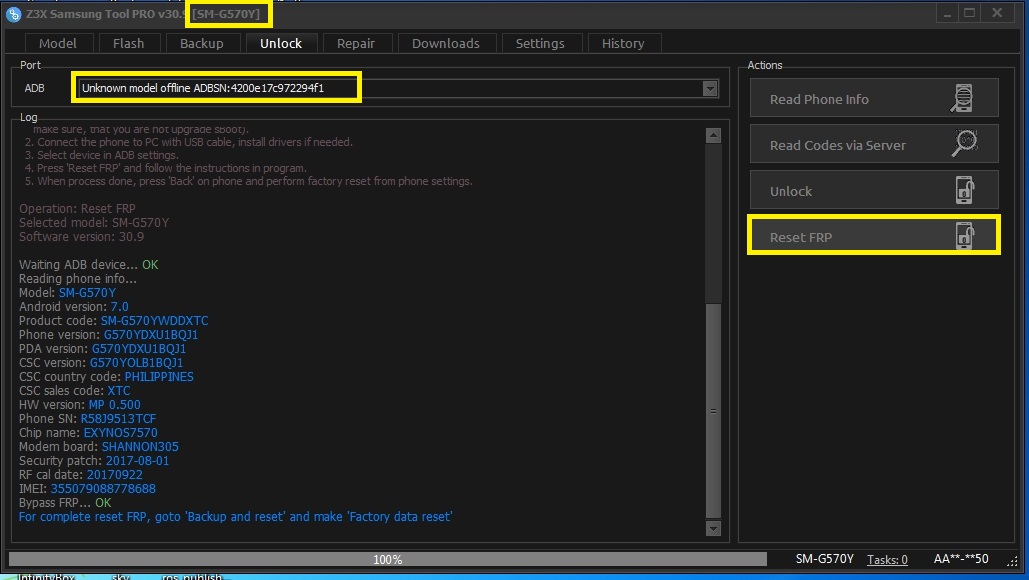Click the Android version 7.0 value
1029x580 pixels.
(119, 306)
